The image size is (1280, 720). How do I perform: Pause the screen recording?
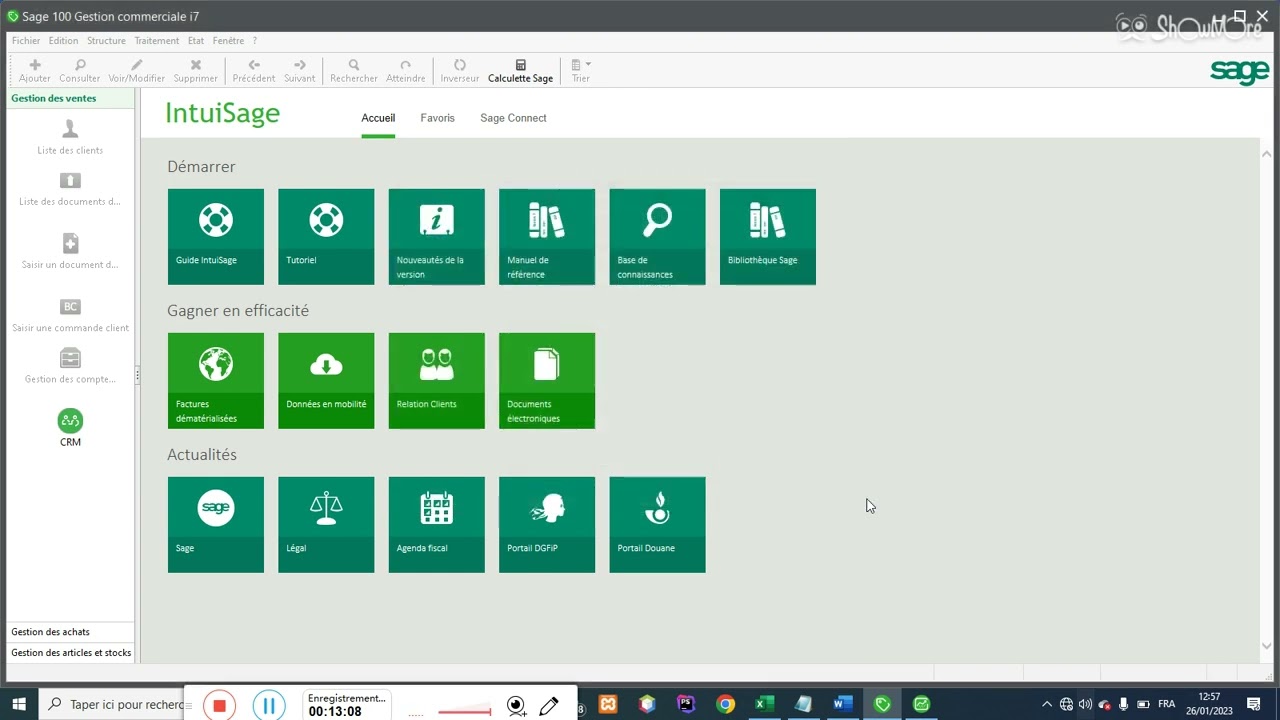(268, 706)
